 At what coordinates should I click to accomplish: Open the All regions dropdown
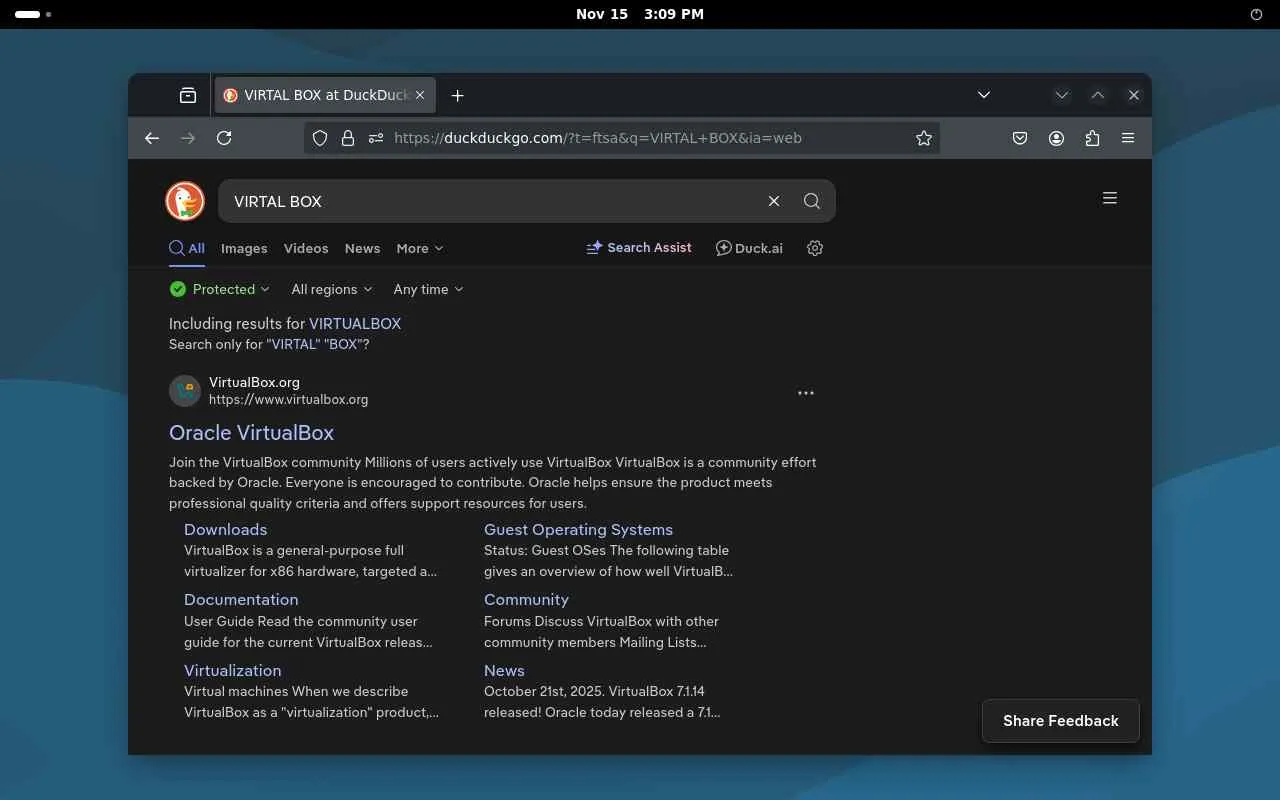(332, 289)
